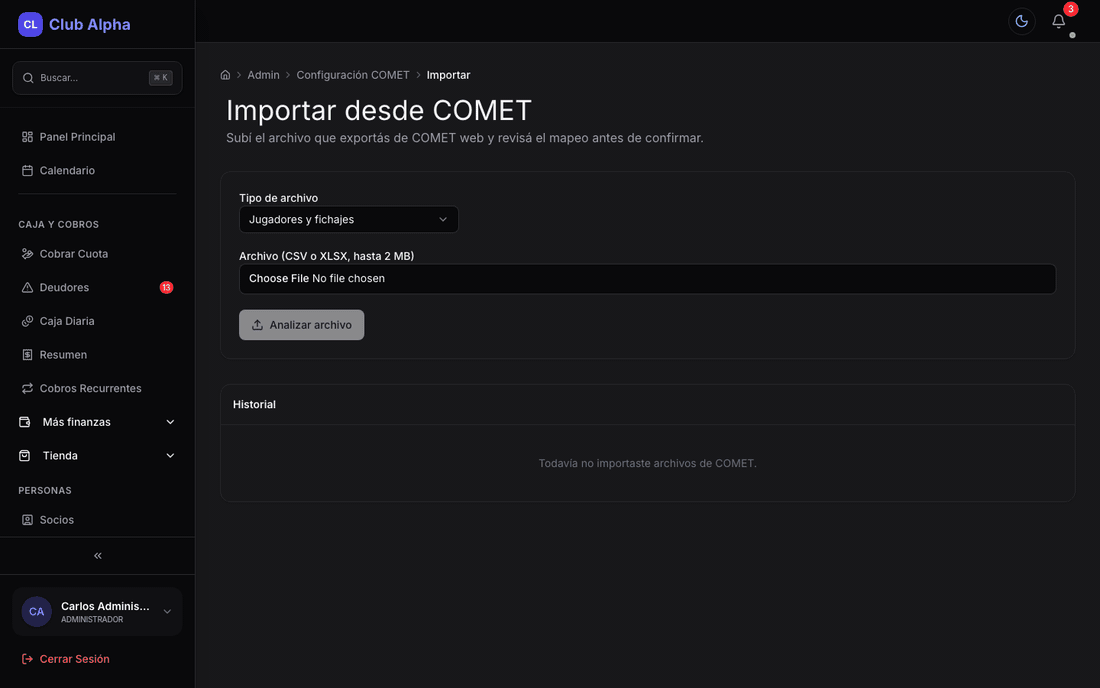Click the ⌘K shortcut hint in search
1100x688 pixels.
pos(161,78)
